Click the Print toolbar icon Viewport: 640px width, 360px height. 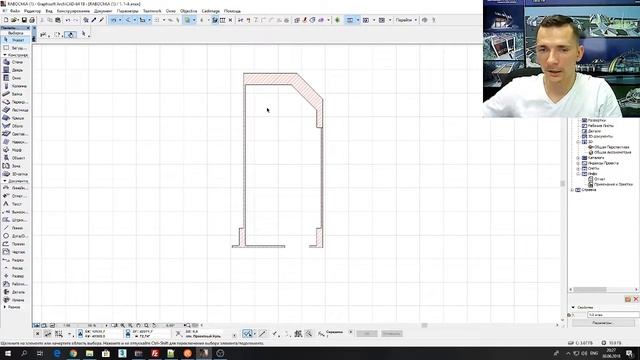32,20
